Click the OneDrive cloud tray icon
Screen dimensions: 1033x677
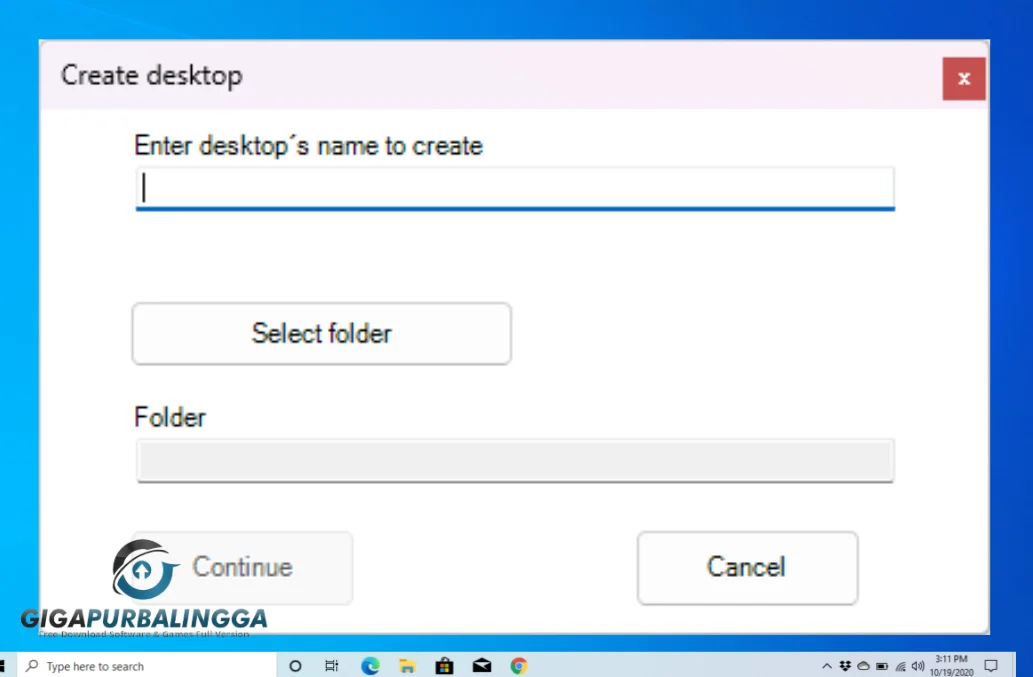point(863,666)
